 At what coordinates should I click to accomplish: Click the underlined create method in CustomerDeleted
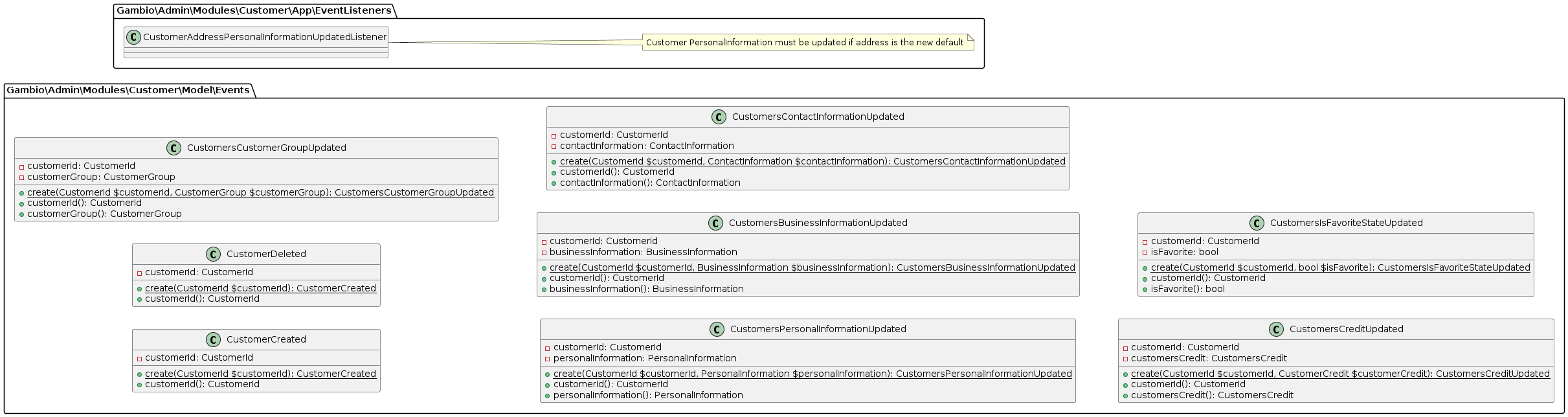260,288
